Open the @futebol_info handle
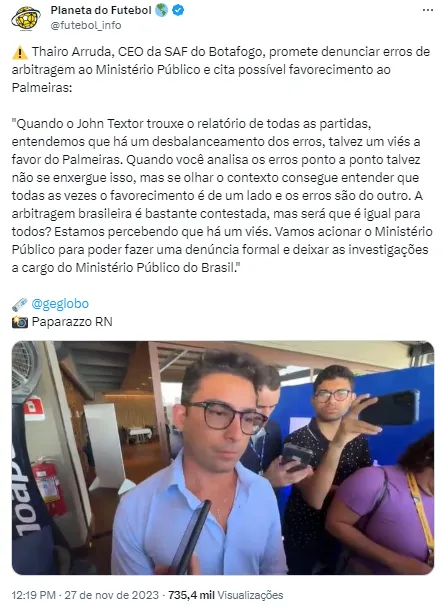Image resolution: width=444 pixels, height=615 pixels. click(x=86, y=25)
